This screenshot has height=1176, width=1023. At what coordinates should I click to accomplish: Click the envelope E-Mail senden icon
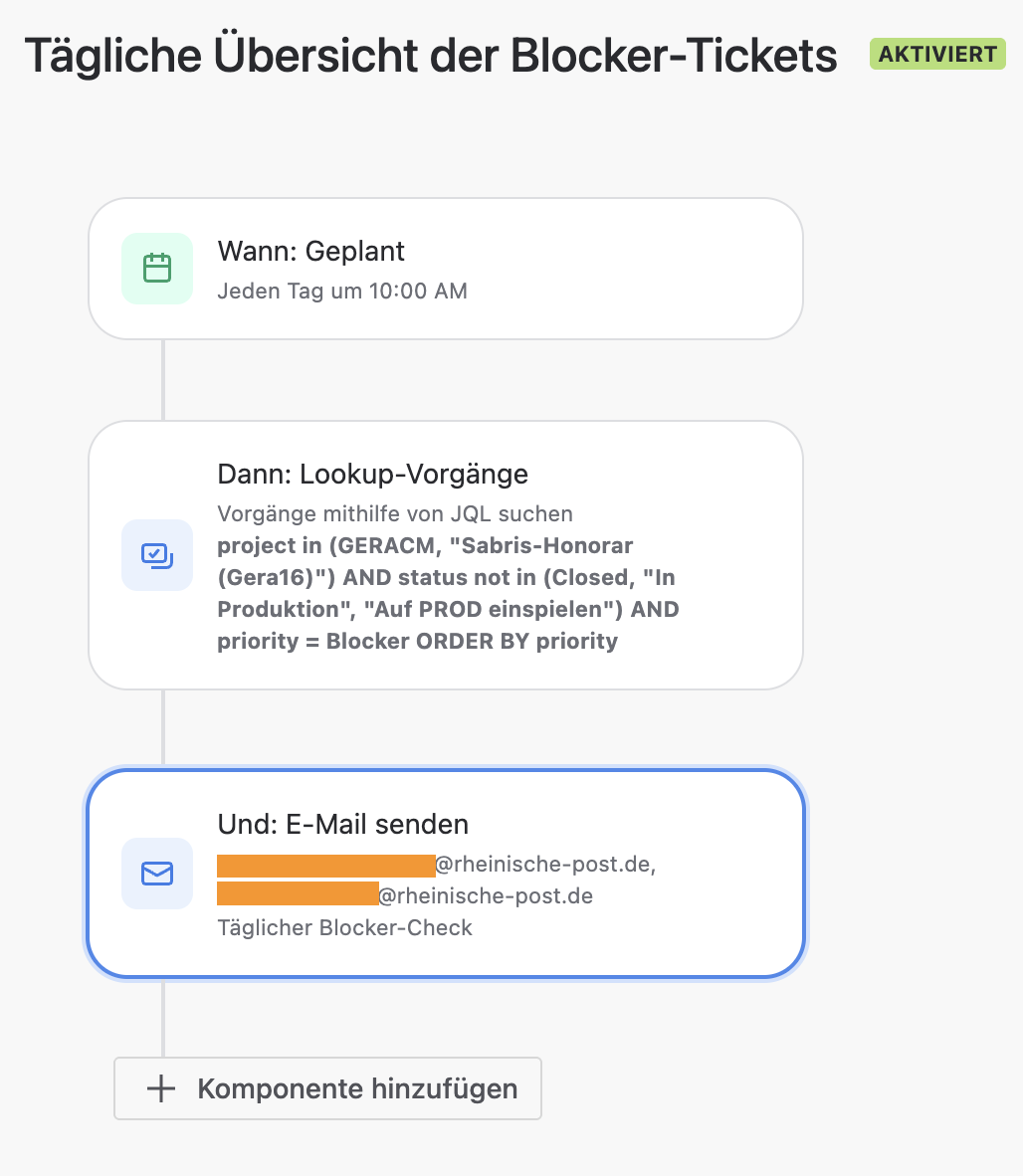157,873
